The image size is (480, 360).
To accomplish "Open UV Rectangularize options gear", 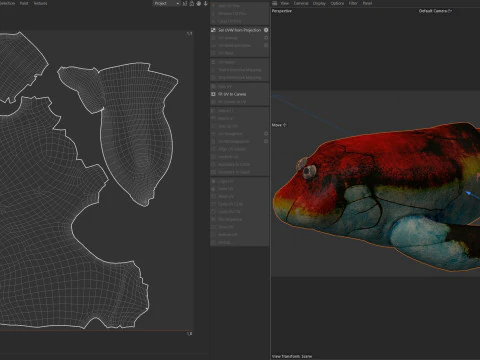I will pyautogui.click(x=266, y=141).
